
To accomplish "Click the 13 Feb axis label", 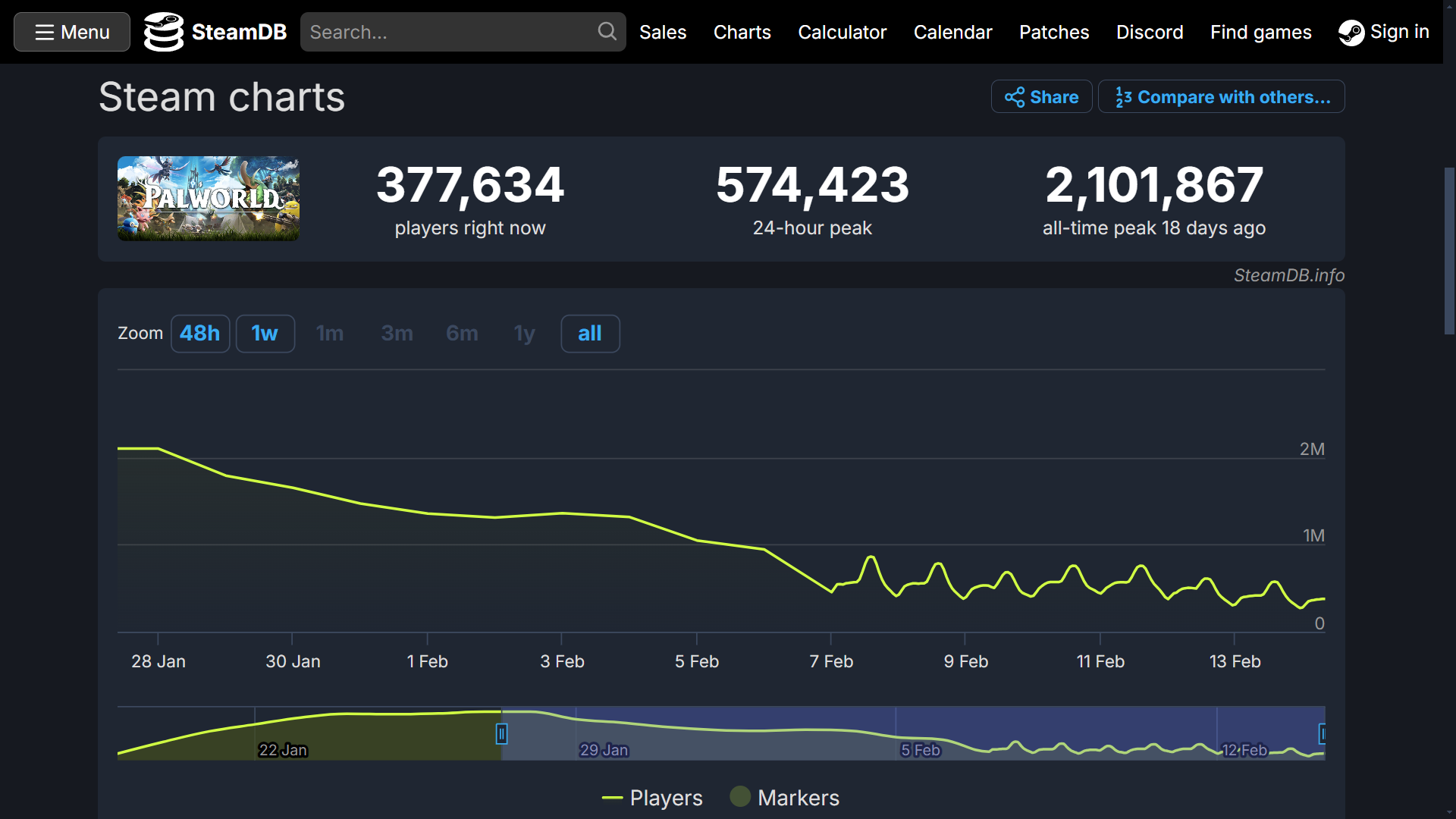I will click(1235, 661).
